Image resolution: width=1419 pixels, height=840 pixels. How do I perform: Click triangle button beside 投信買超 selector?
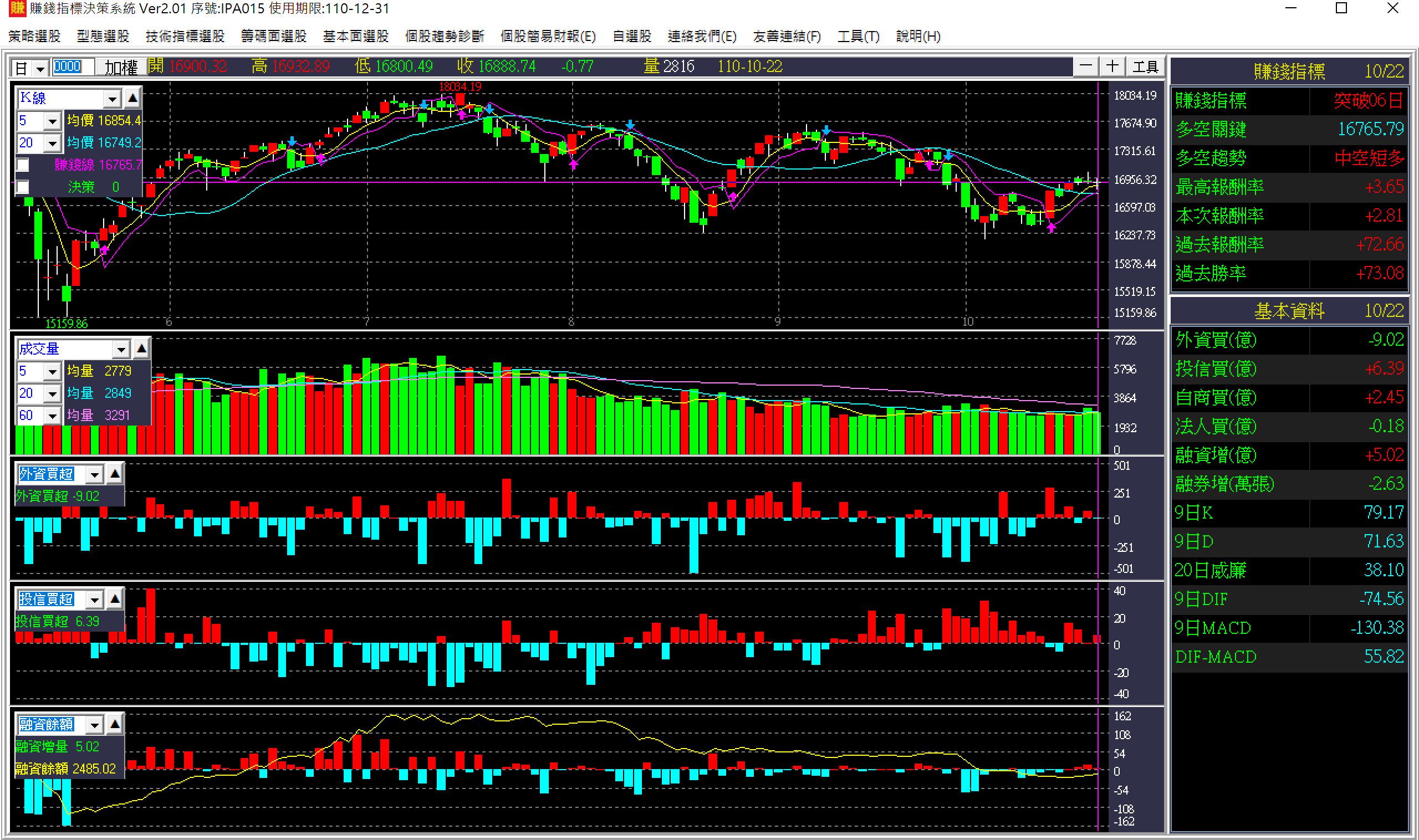[115, 599]
